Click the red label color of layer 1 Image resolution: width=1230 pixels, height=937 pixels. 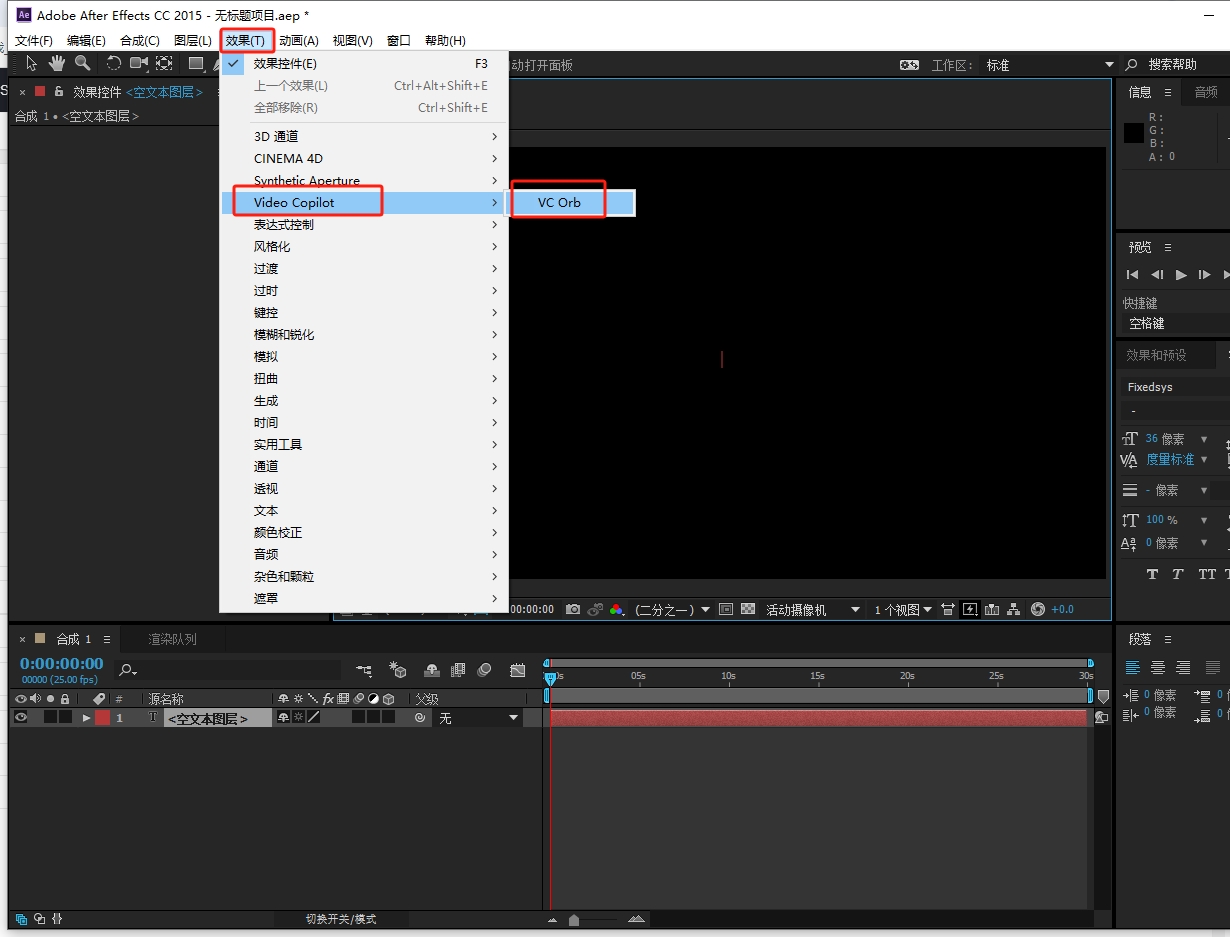103,718
